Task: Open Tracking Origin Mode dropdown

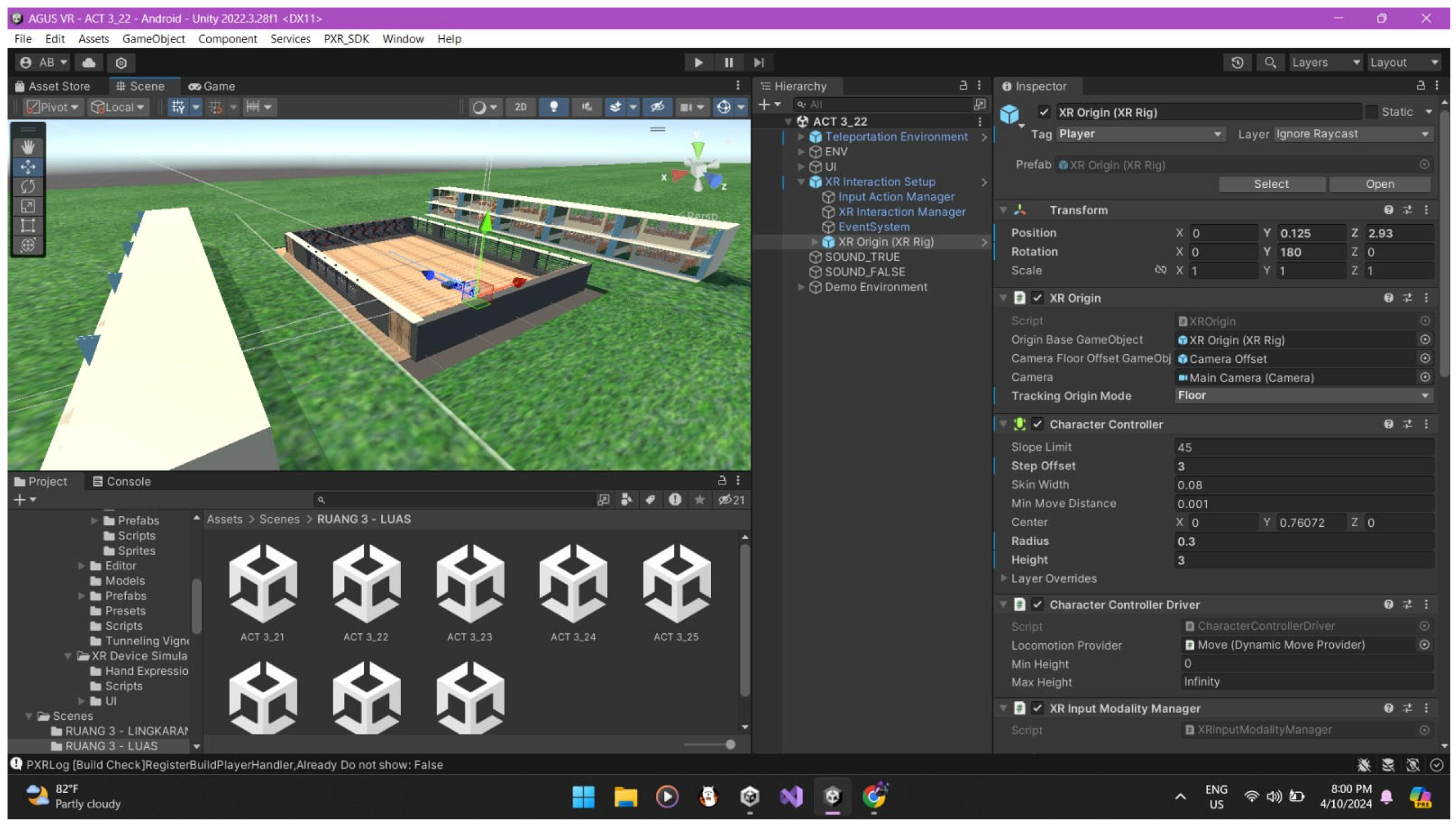Action: 1303,396
